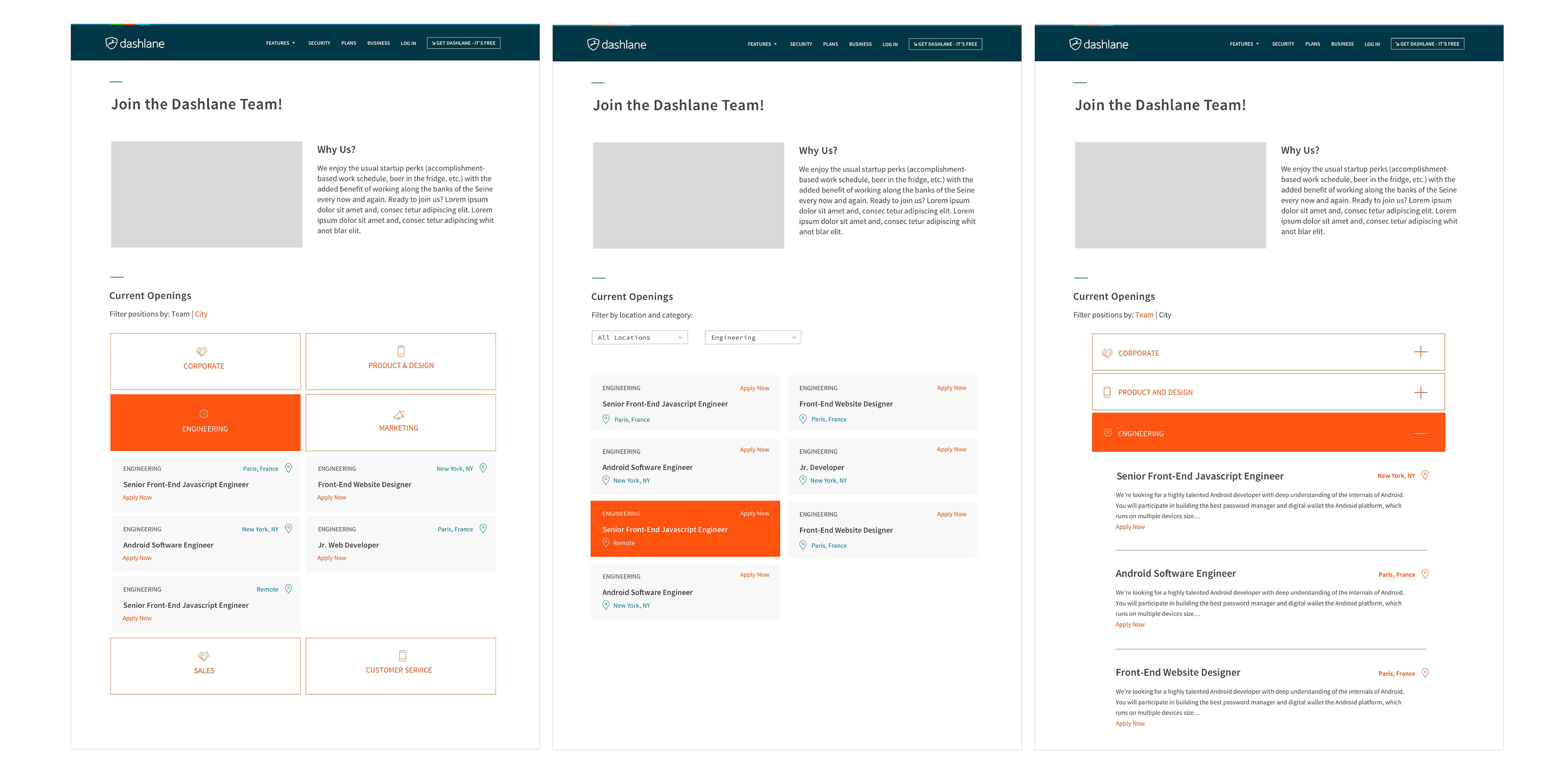Click the pin icon on the Jr. Developer card
Viewport: 1568px width, 774px height.
tap(802, 480)
